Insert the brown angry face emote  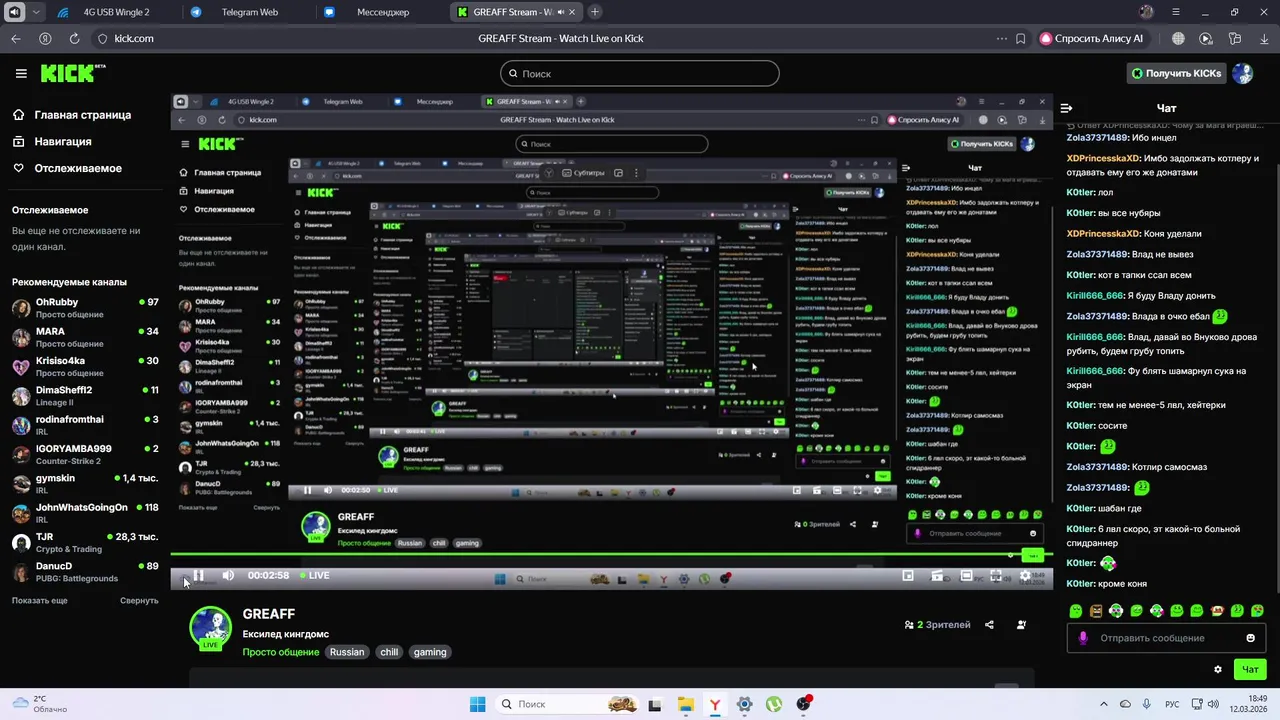[x=1096, y=611]
